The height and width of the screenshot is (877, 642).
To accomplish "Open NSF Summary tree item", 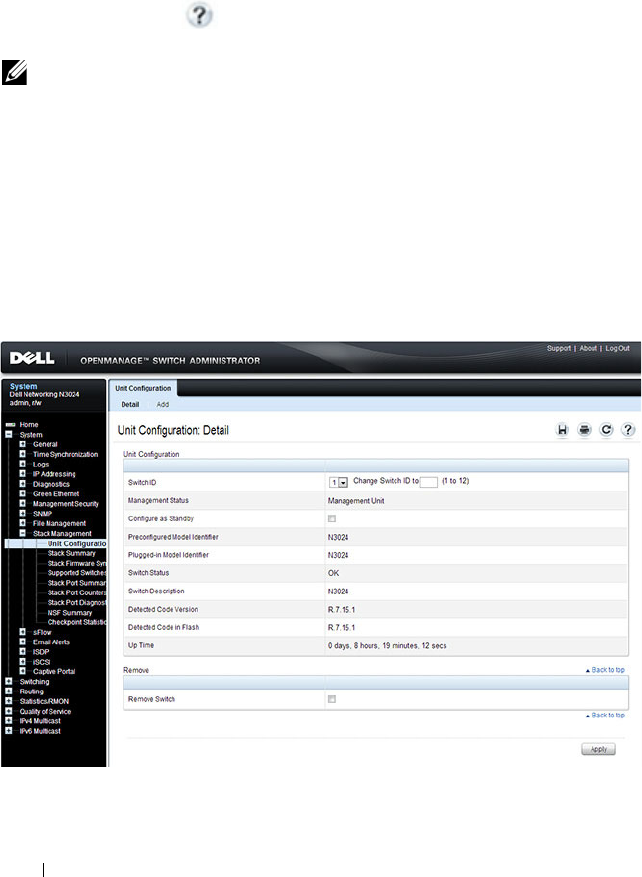I will [x=70, y=612].
